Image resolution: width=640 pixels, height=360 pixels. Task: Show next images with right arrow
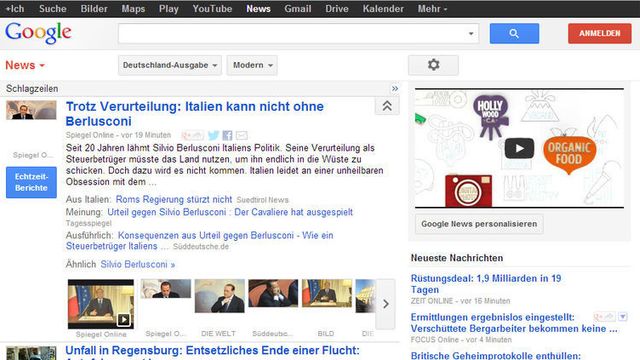click(385, 304)
